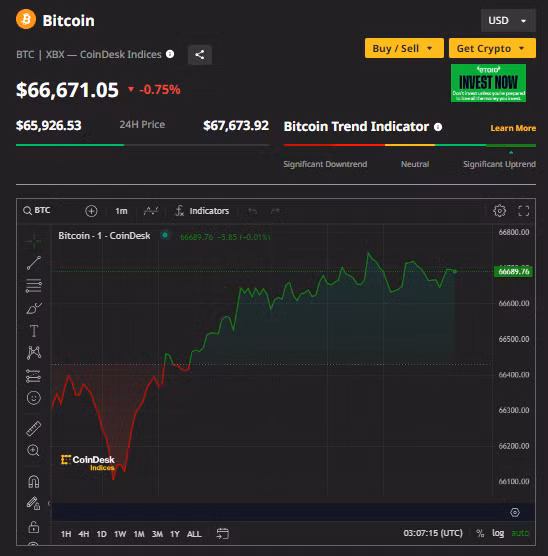Open time axis settings icon
The height and width of the screenshot is (556, 548).
pyautogui.click(x=515, y=512)
